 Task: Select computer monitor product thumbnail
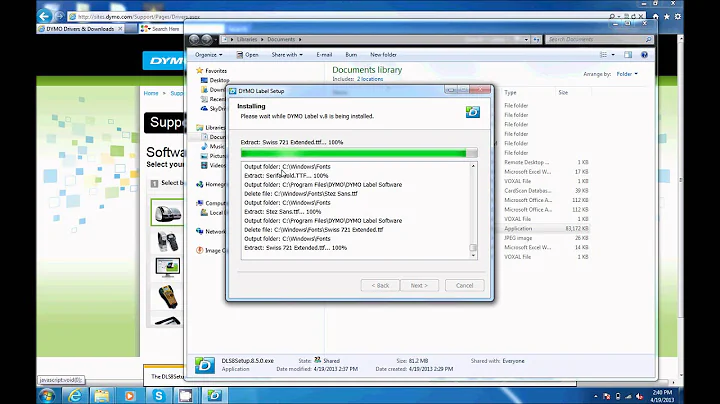point(167,267)
